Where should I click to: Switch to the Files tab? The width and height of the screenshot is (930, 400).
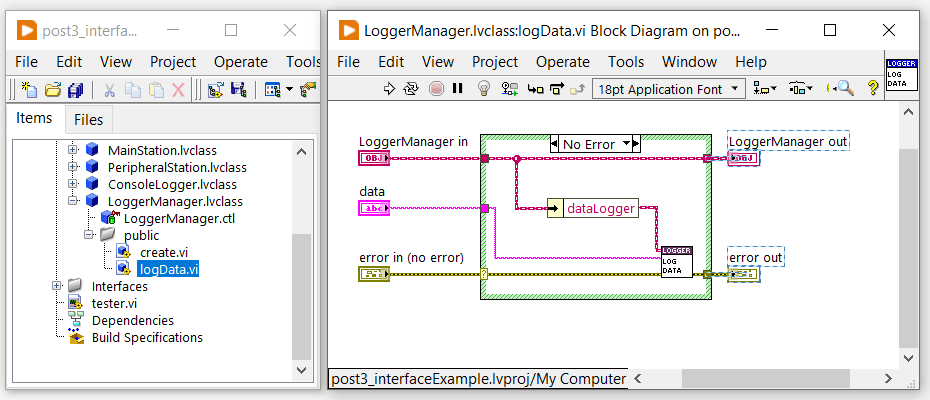click(x=88, y=120)
